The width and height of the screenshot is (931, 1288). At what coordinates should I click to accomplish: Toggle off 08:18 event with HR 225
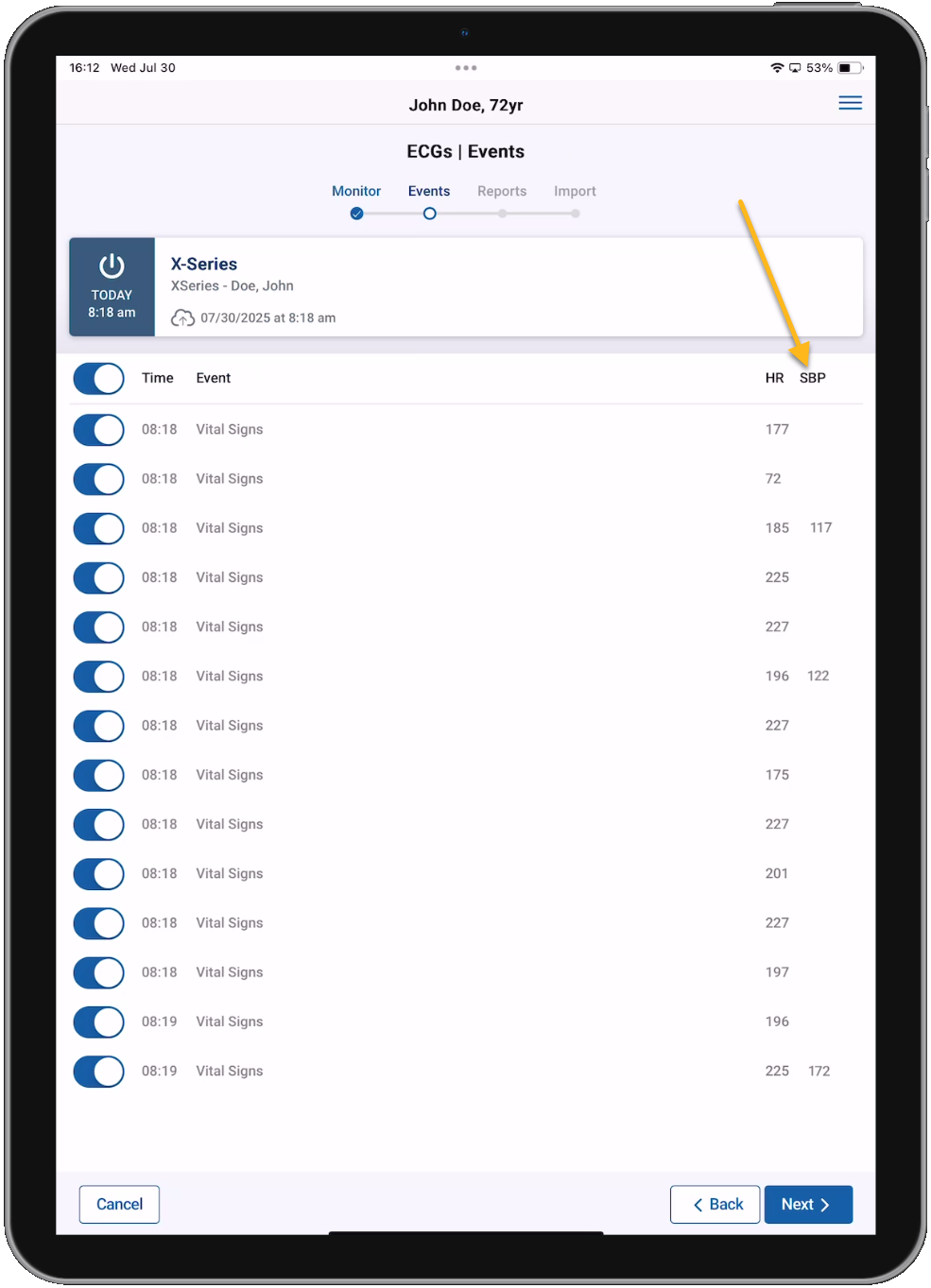[98, 577]
